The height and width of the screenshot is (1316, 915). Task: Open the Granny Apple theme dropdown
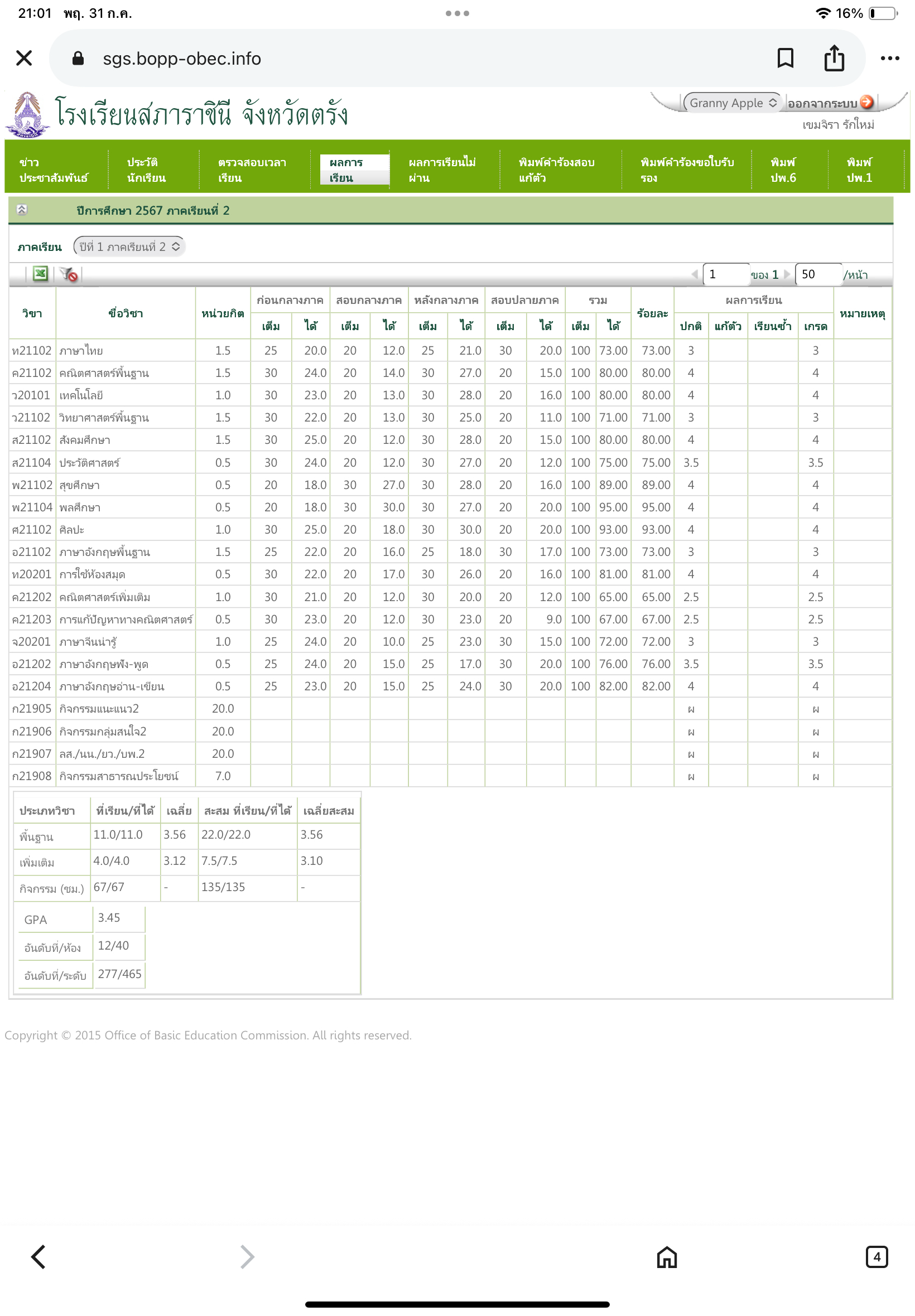click(x=733, y=103)
